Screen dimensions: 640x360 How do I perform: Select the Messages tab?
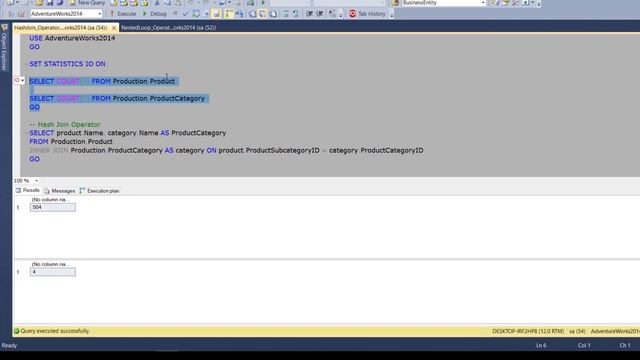[60, 191]
